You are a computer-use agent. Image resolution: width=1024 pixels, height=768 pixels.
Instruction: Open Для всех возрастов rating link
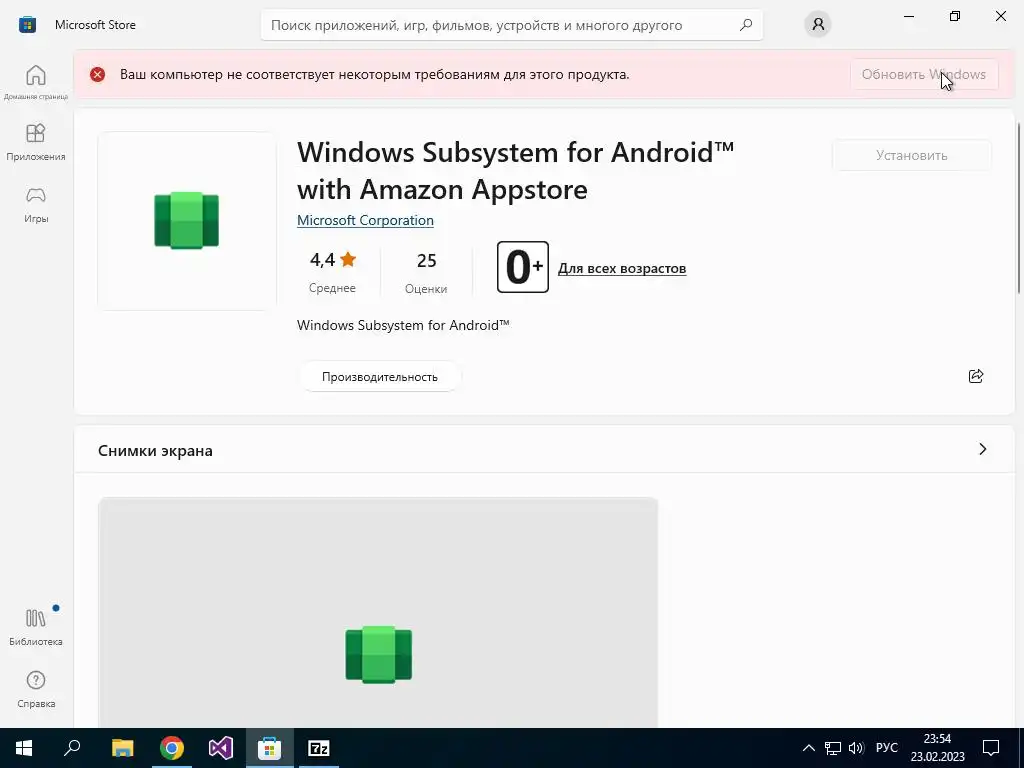click(622, 268)
